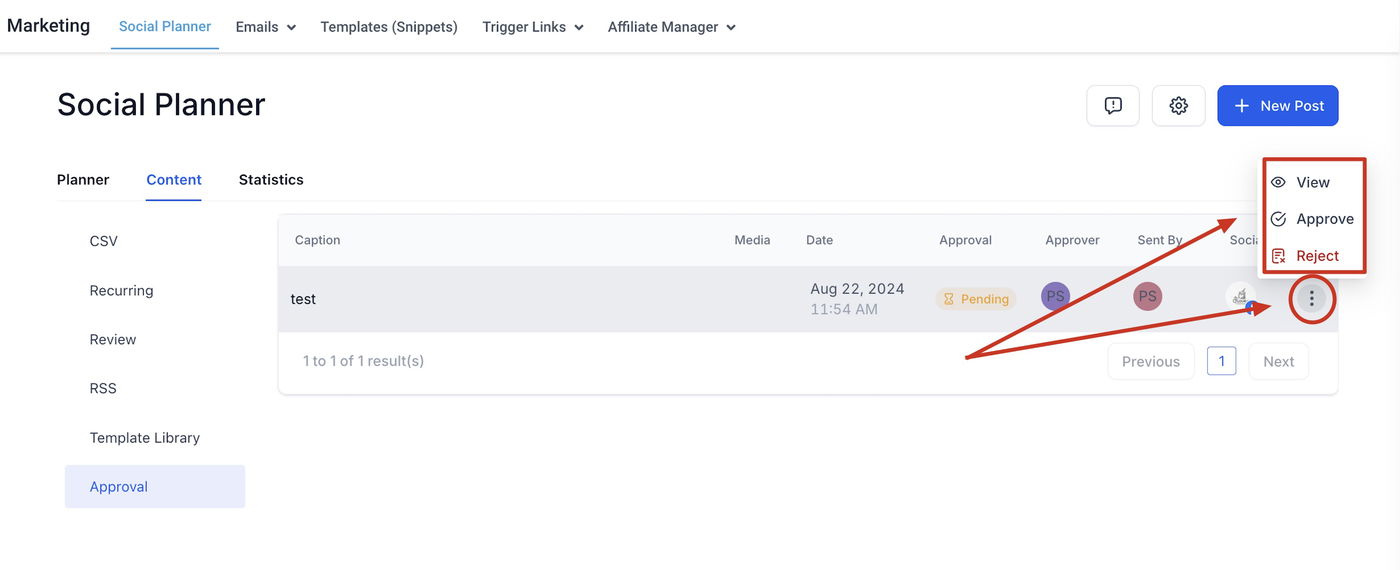Screen dimensions: 1400x570
Task: Click the social account icon in row
Action: tap(1240, 297)
